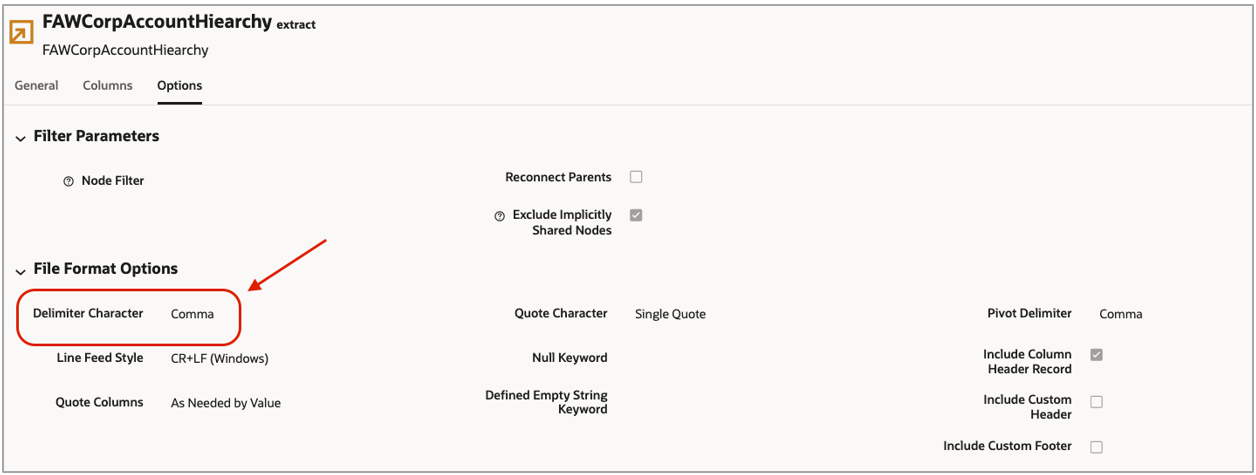Click the Quote Columns As Needed value
1256x475 pixels.
click(x=226, y=403)
